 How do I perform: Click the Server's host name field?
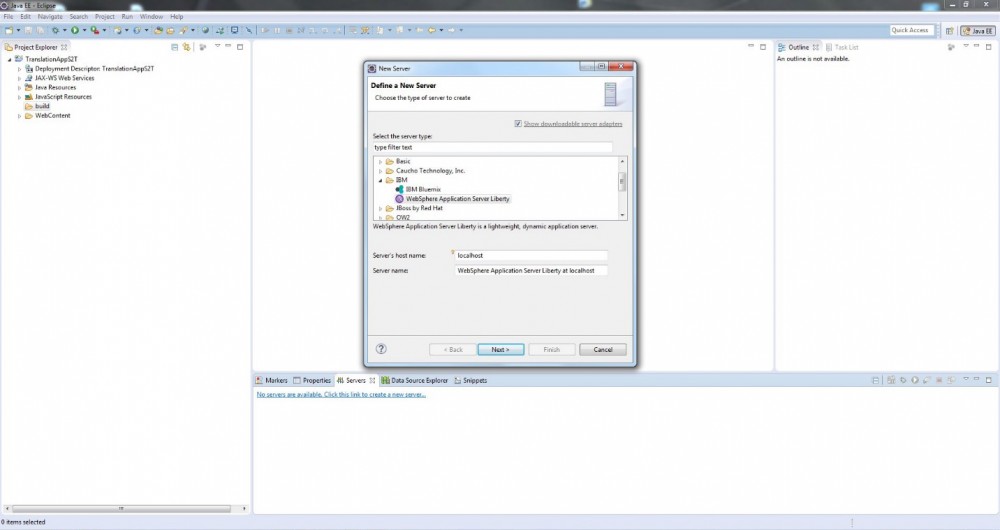pos(531,255)
